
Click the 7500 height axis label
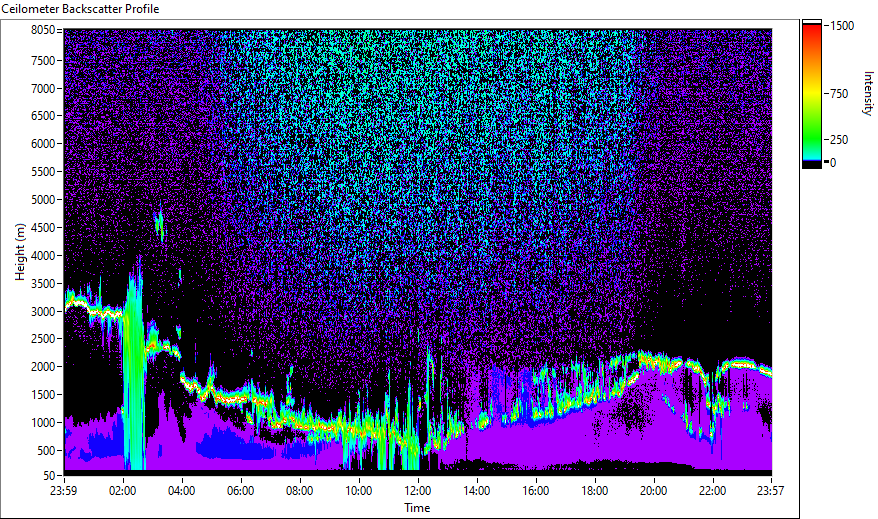coord(43,60)
